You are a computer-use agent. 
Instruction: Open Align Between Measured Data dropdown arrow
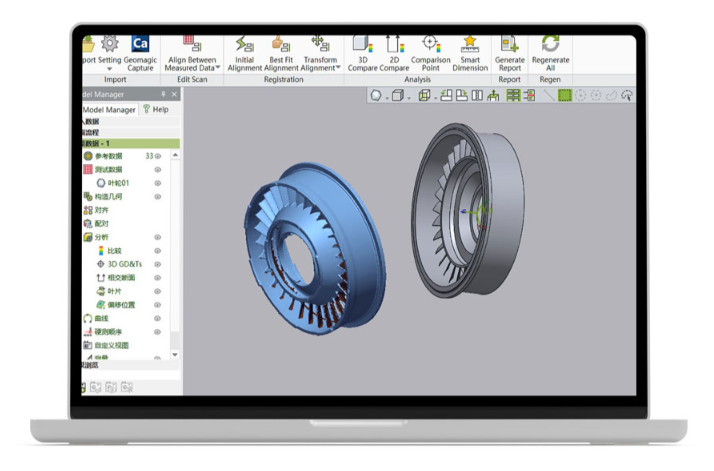pos(218,68)
